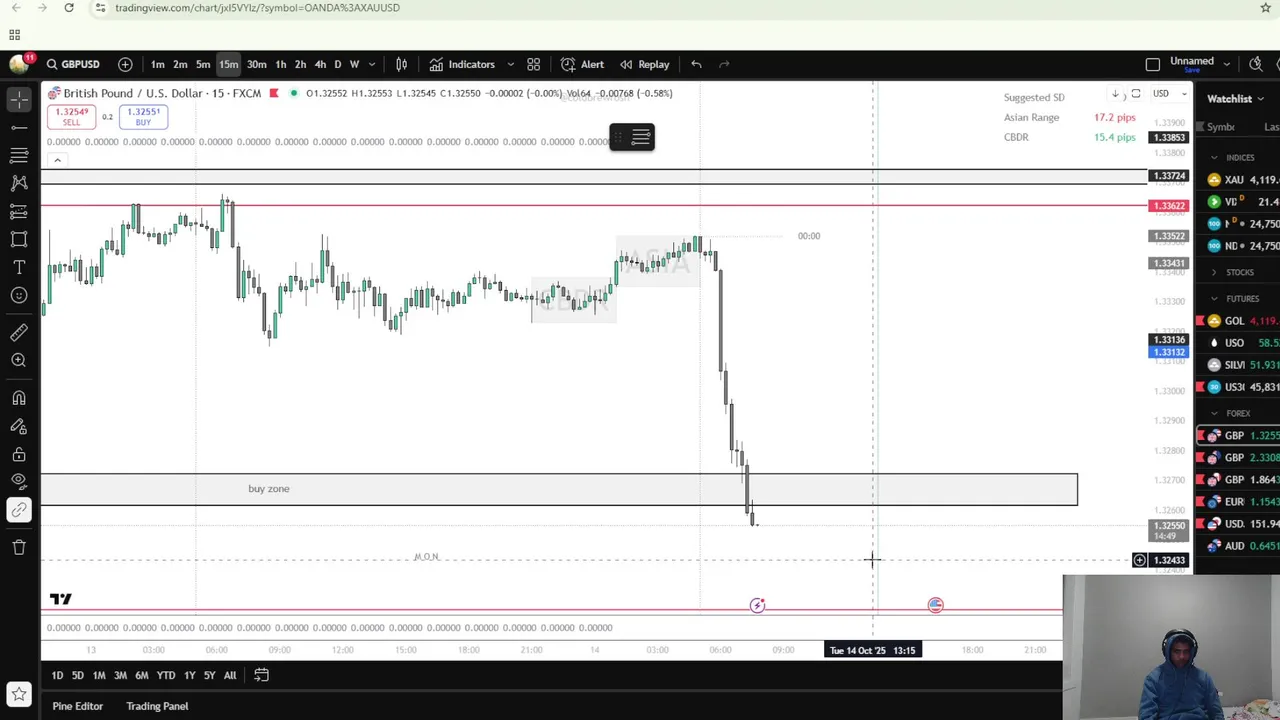Screen dimensions: 1280x720
Task: Click the trash remove objects icon
Action: 19,547
